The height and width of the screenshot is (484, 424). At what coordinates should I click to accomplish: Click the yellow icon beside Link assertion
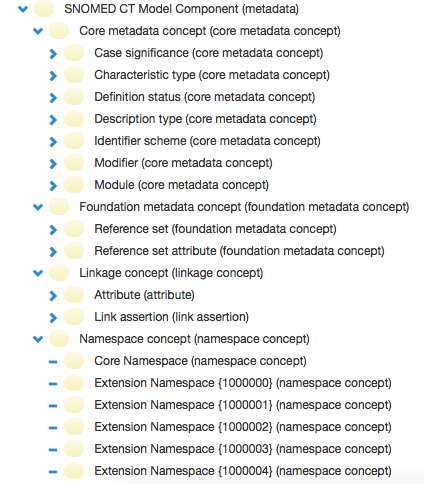(x=74, y=317)
